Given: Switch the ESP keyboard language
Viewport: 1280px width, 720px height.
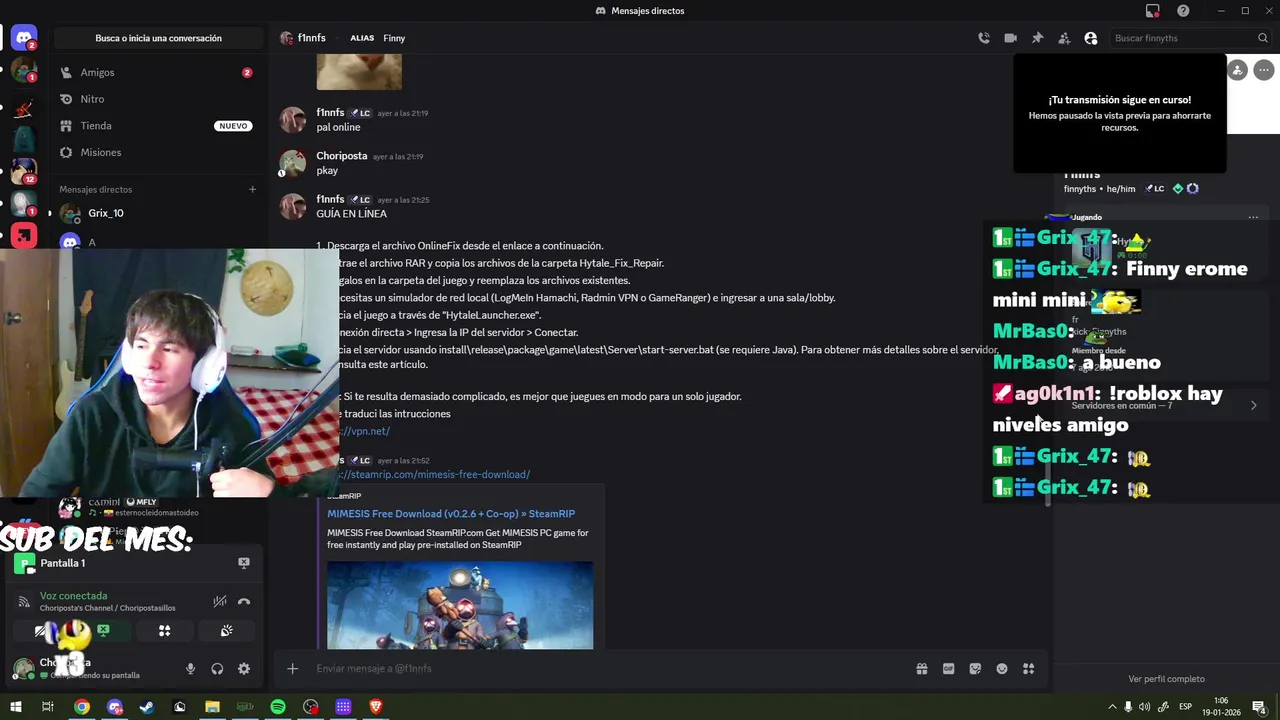Looking at the screenshot, I should point(1186,707).
